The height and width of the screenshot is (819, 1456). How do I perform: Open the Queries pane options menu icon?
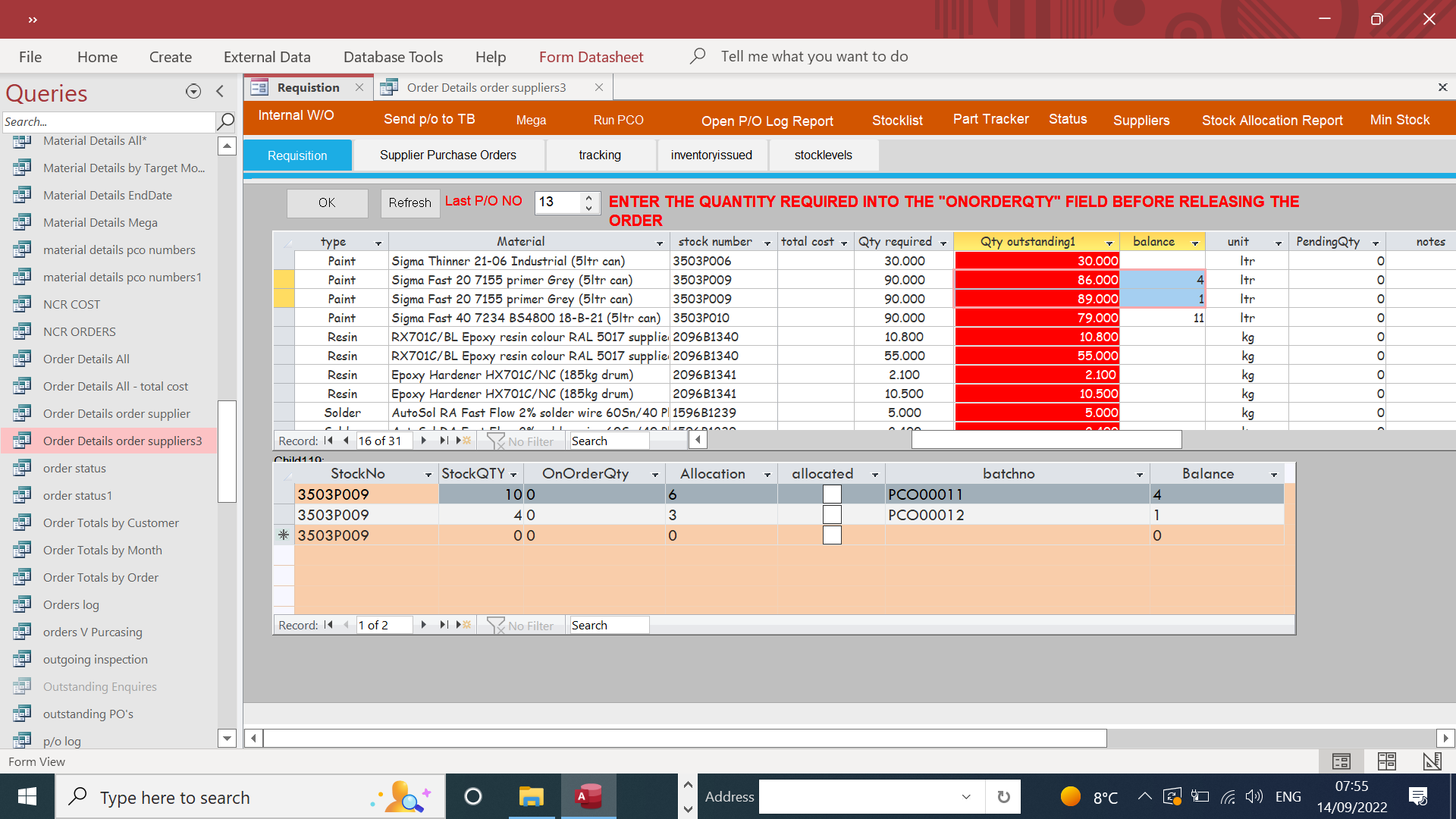[x=193, y=92]
